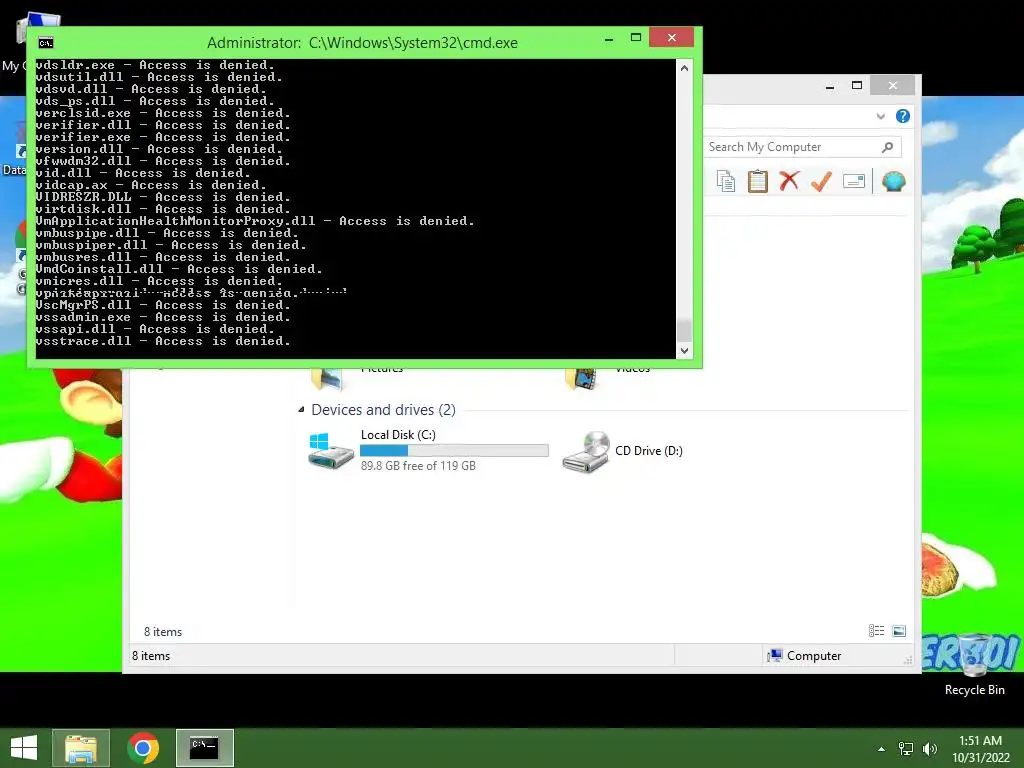The height and width of the screenshot is (768, 1024).
Task: Minimize the Explorer window
Action: [829, 86]
